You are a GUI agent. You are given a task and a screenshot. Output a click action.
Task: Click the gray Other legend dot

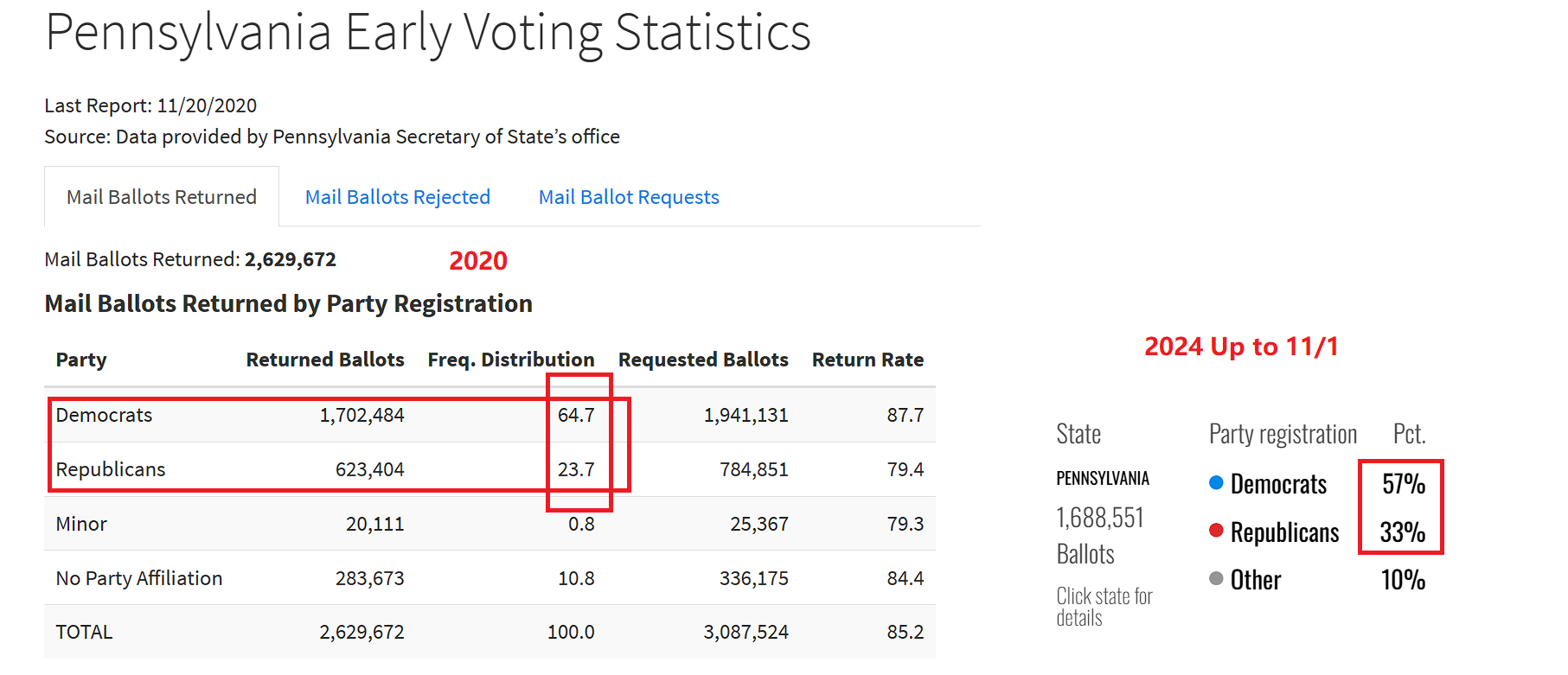tap(1216, 579)
